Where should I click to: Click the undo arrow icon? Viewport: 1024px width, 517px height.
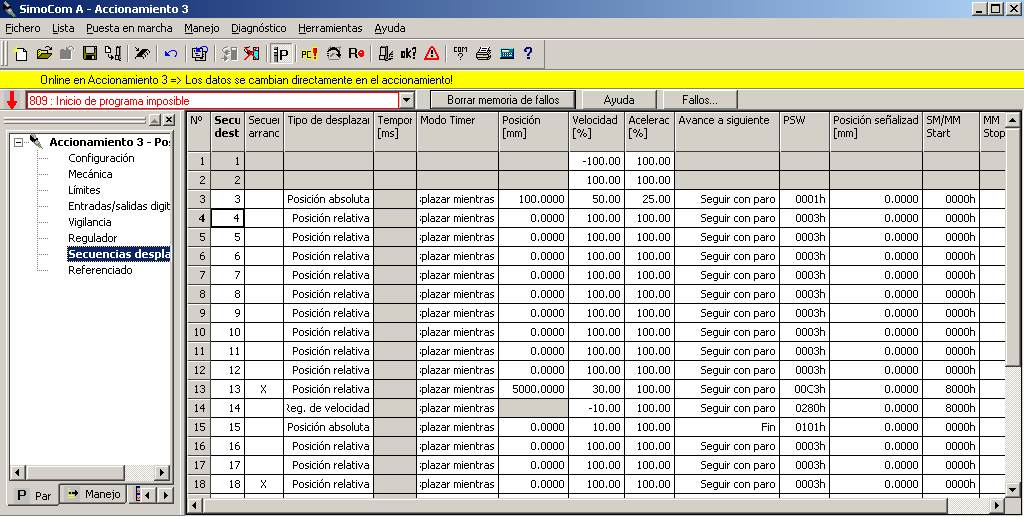(171, 54)
